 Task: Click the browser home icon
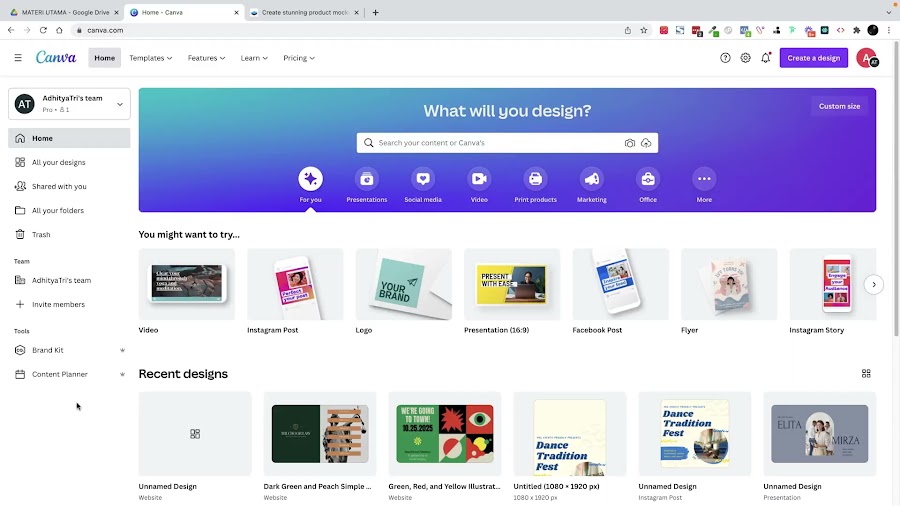point(59,30)
